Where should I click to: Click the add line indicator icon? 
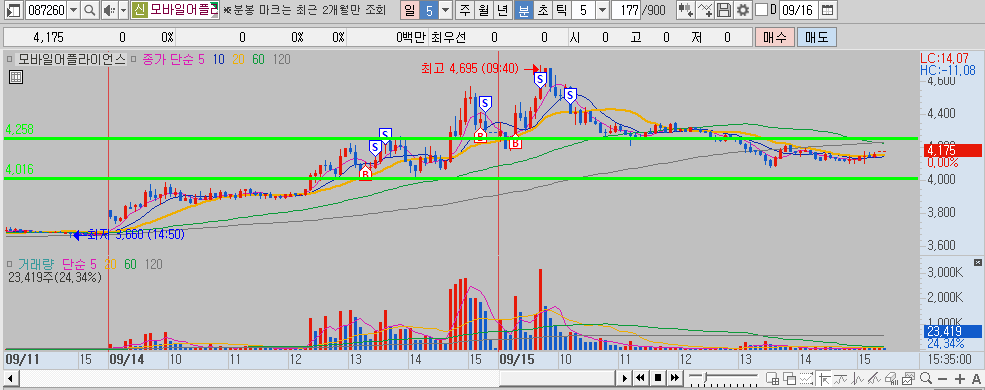click(705, 9)
